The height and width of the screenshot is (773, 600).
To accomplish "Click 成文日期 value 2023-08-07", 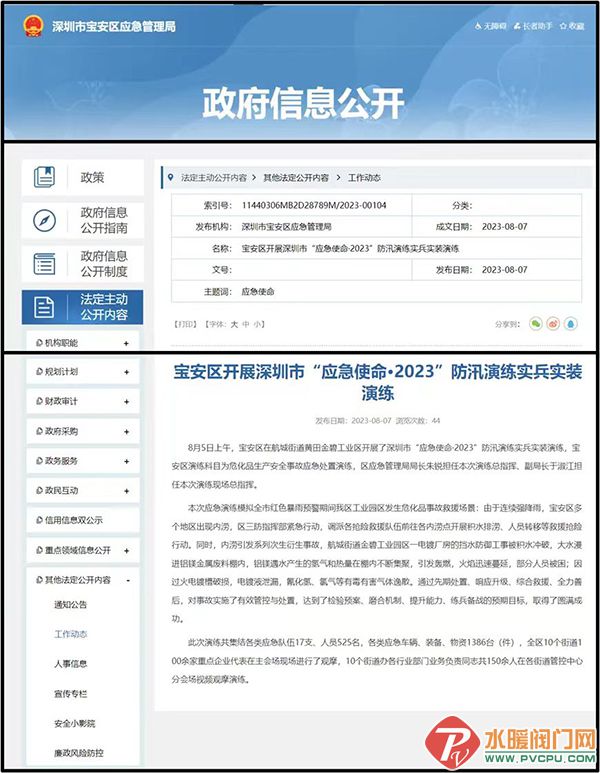I will pyautogui.click(x=504, y=227).
